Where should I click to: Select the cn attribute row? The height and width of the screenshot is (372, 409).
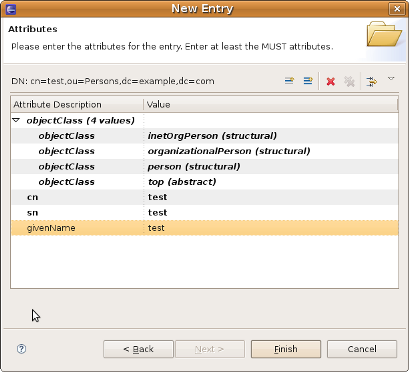[x=205, y=197]
